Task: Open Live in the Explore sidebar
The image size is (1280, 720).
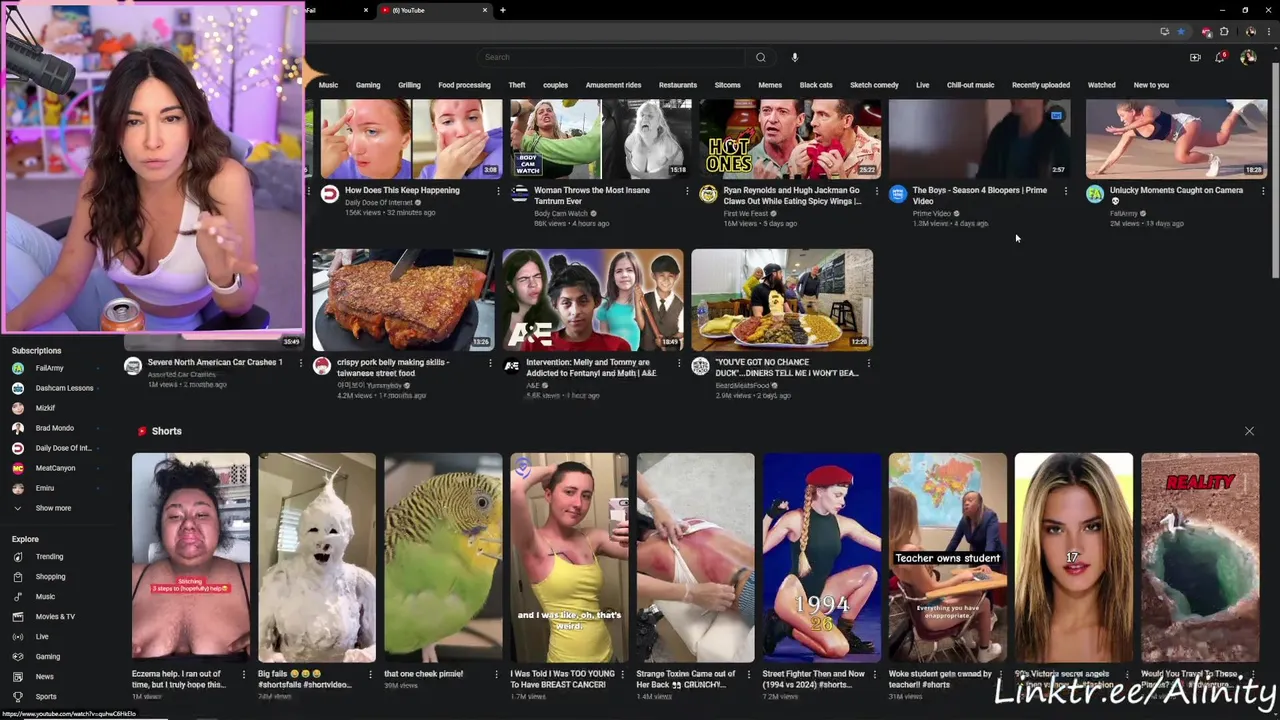Action: (x=42, y=637)
